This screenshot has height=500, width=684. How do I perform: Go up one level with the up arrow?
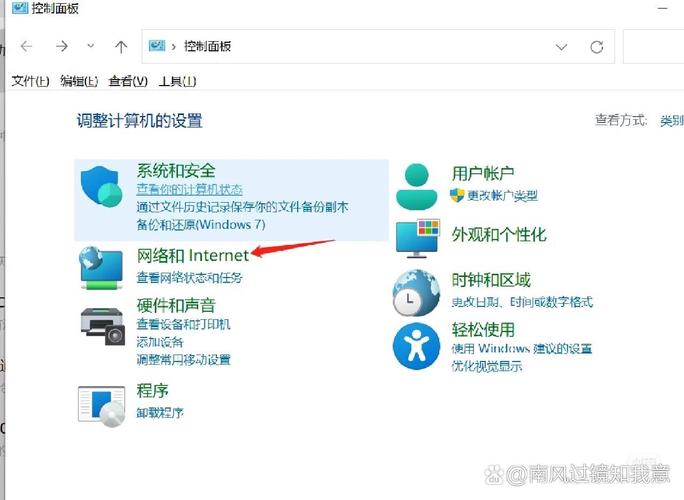coord(121,46)
